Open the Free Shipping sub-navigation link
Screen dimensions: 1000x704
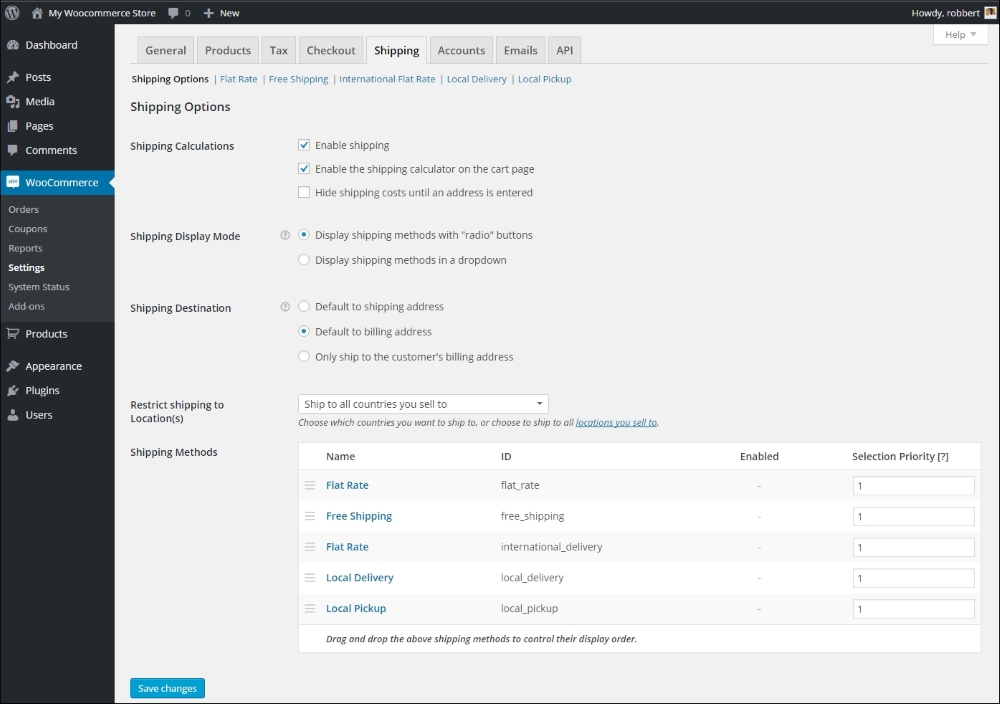tap(298, 79)
